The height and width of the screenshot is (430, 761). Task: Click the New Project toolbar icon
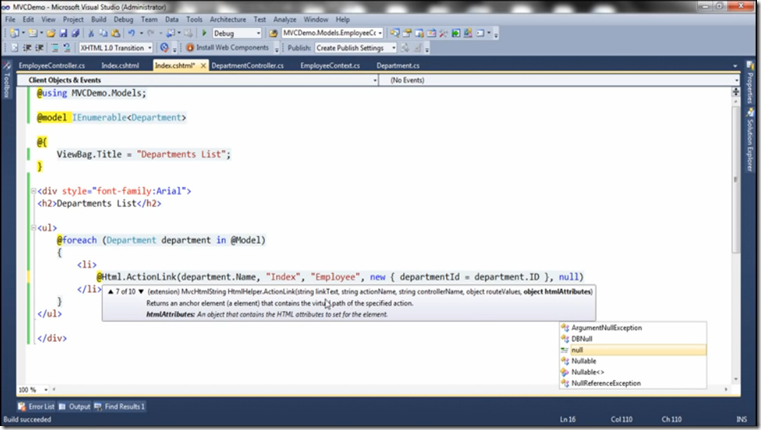pyautogui.click(x=15, y=33)
